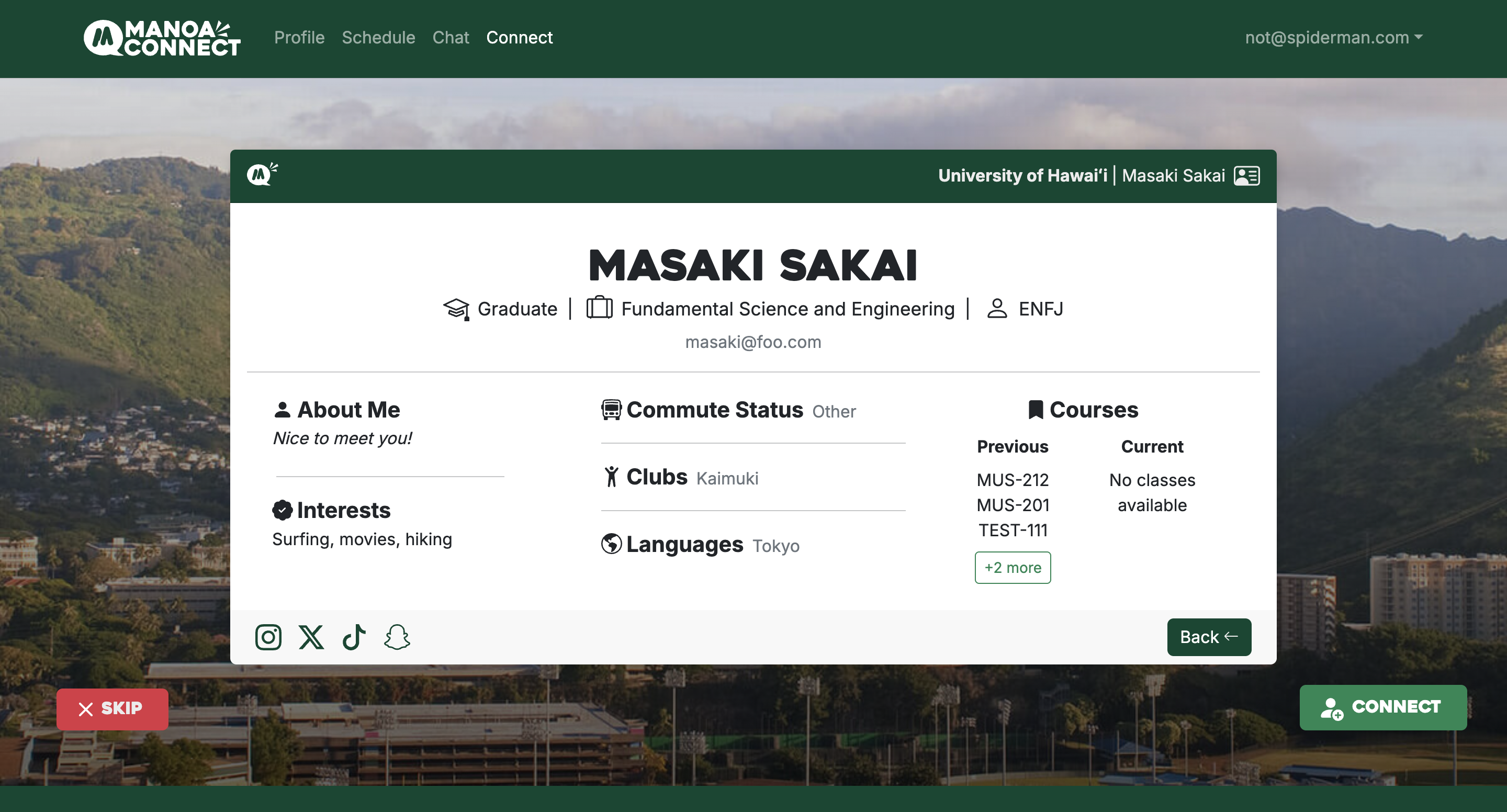The width and height of the screenshot is (1507, 812).
Task: Click the bookmark icon next to Courses
Action: click(x=1036, y=410)
